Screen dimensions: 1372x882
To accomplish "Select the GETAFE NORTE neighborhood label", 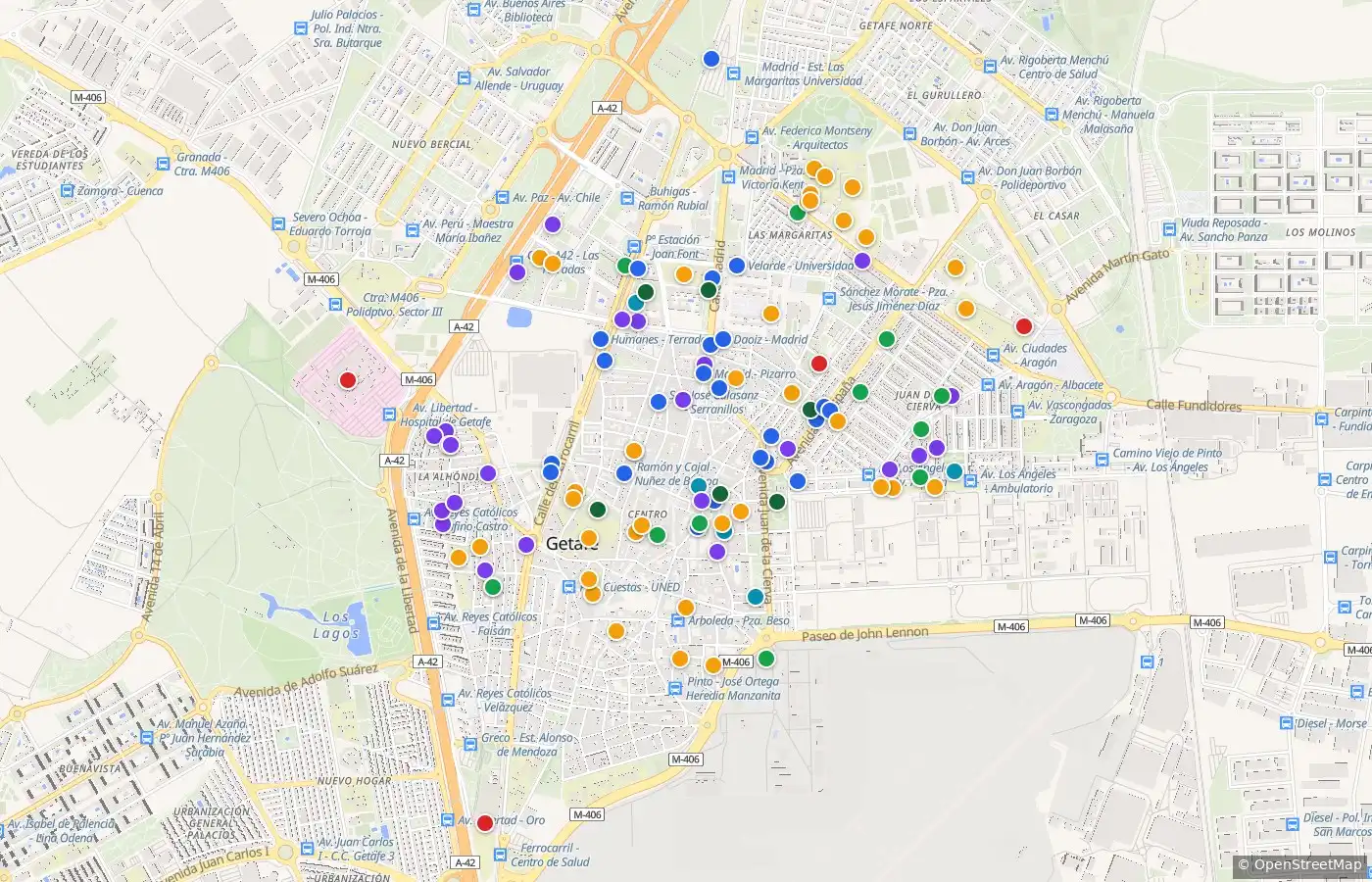I will point(896,25).
